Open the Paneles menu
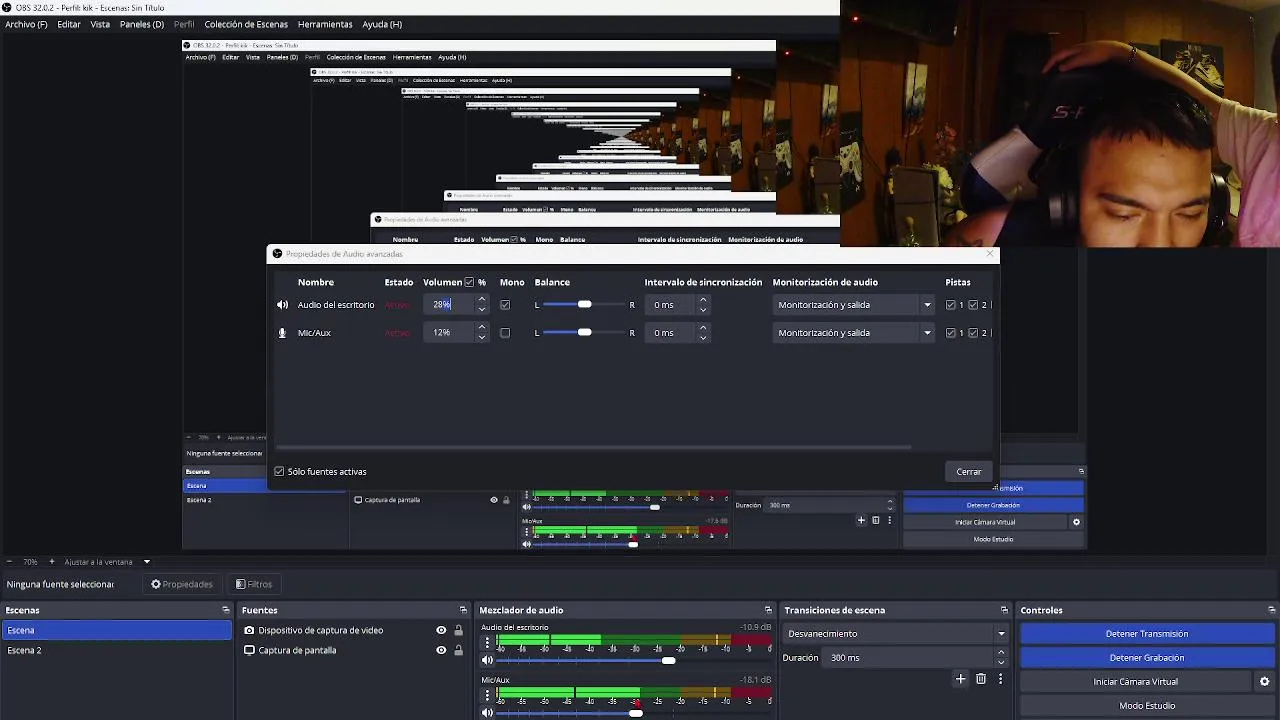Image resolution: width=1280 pixels, height=720 pixels. point(142,24)
